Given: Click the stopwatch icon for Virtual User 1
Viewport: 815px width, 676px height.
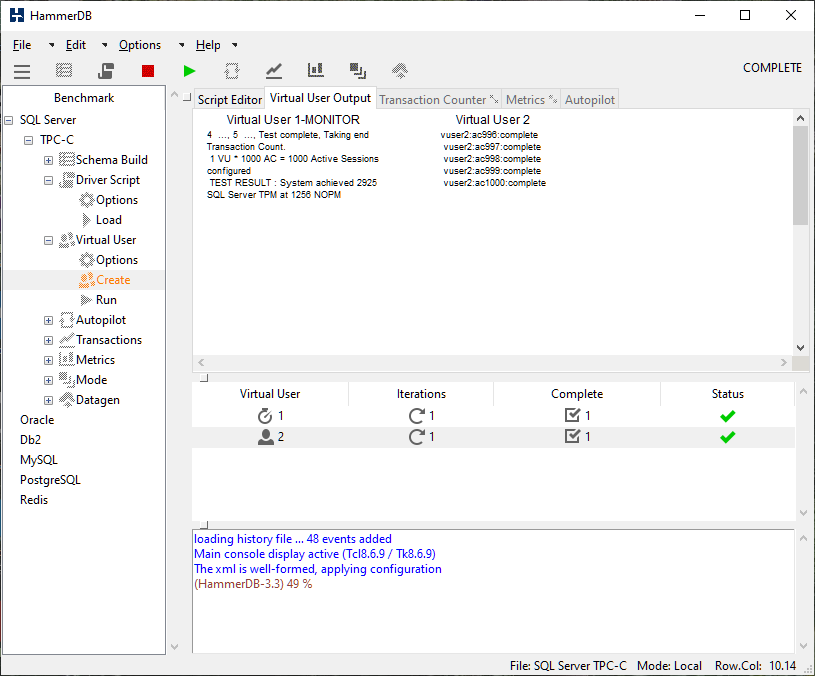Looking at the screenshot, I should 265,416.
